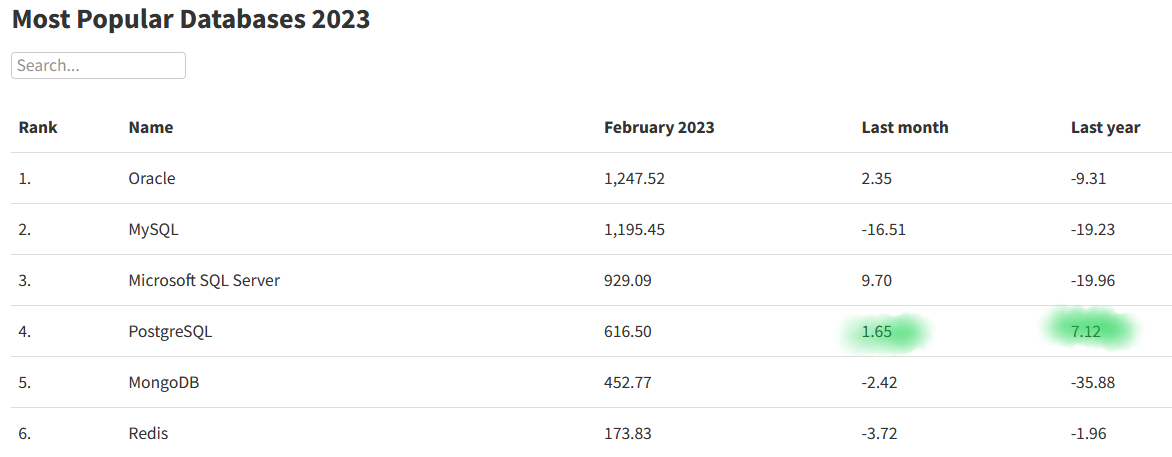Click Oracle's score 1,247.52
The image size is (1172, 457).
[635, 179]
